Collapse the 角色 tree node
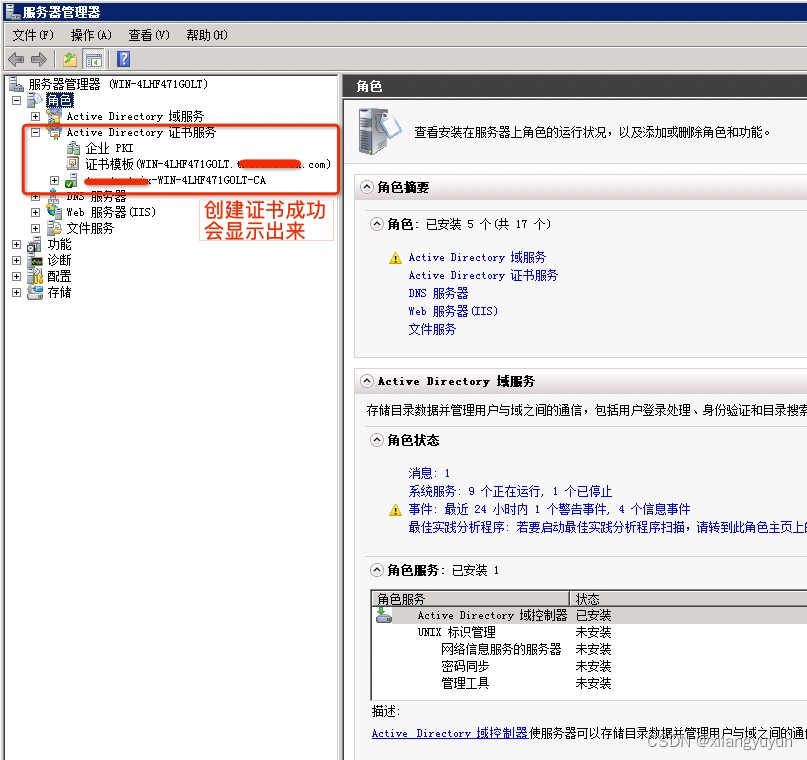 click(x=16, y=100)
